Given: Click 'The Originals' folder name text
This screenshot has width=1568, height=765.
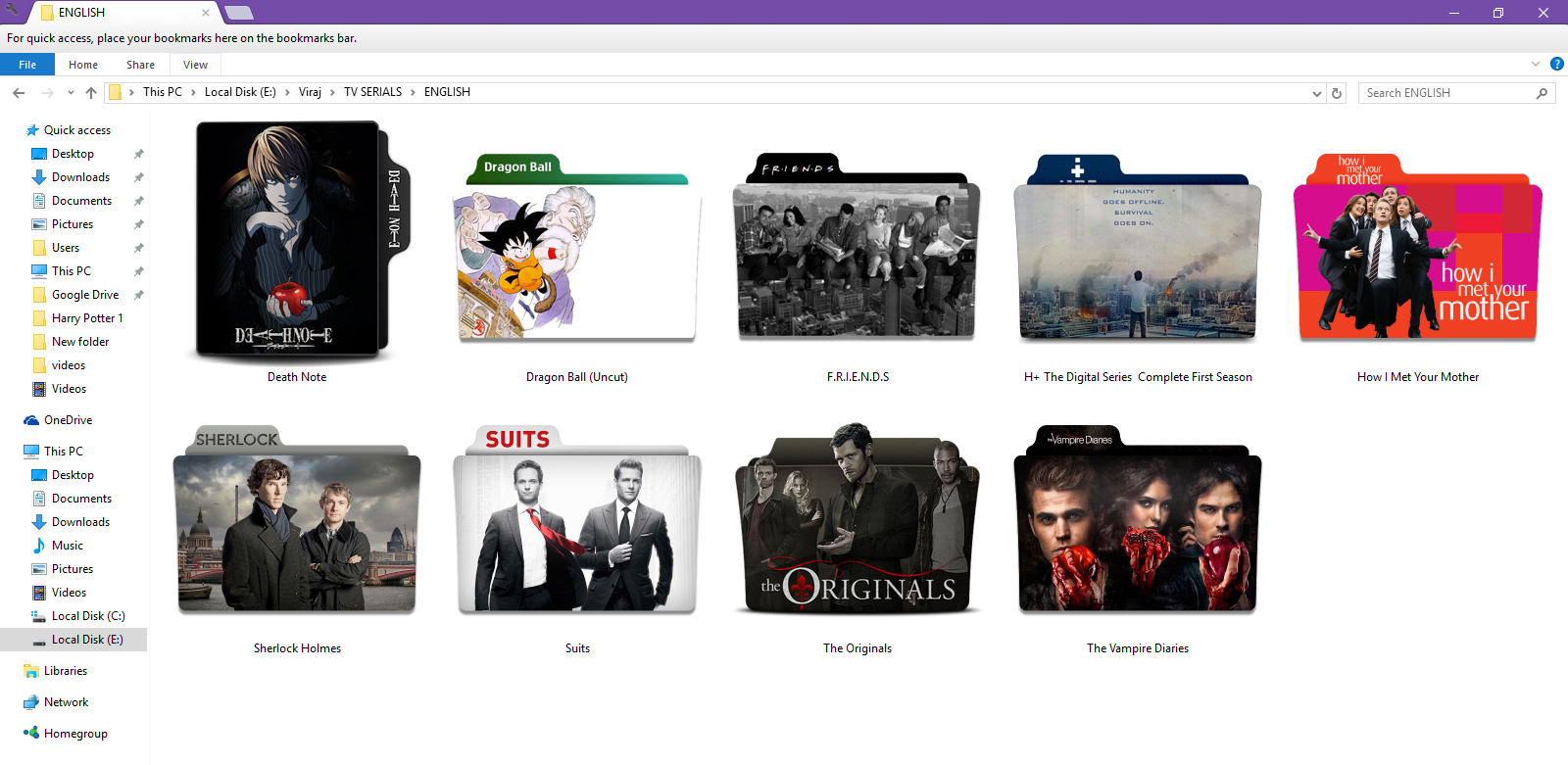Looking at the screenshot, I should pyautogui.click(x=857, y=648).
